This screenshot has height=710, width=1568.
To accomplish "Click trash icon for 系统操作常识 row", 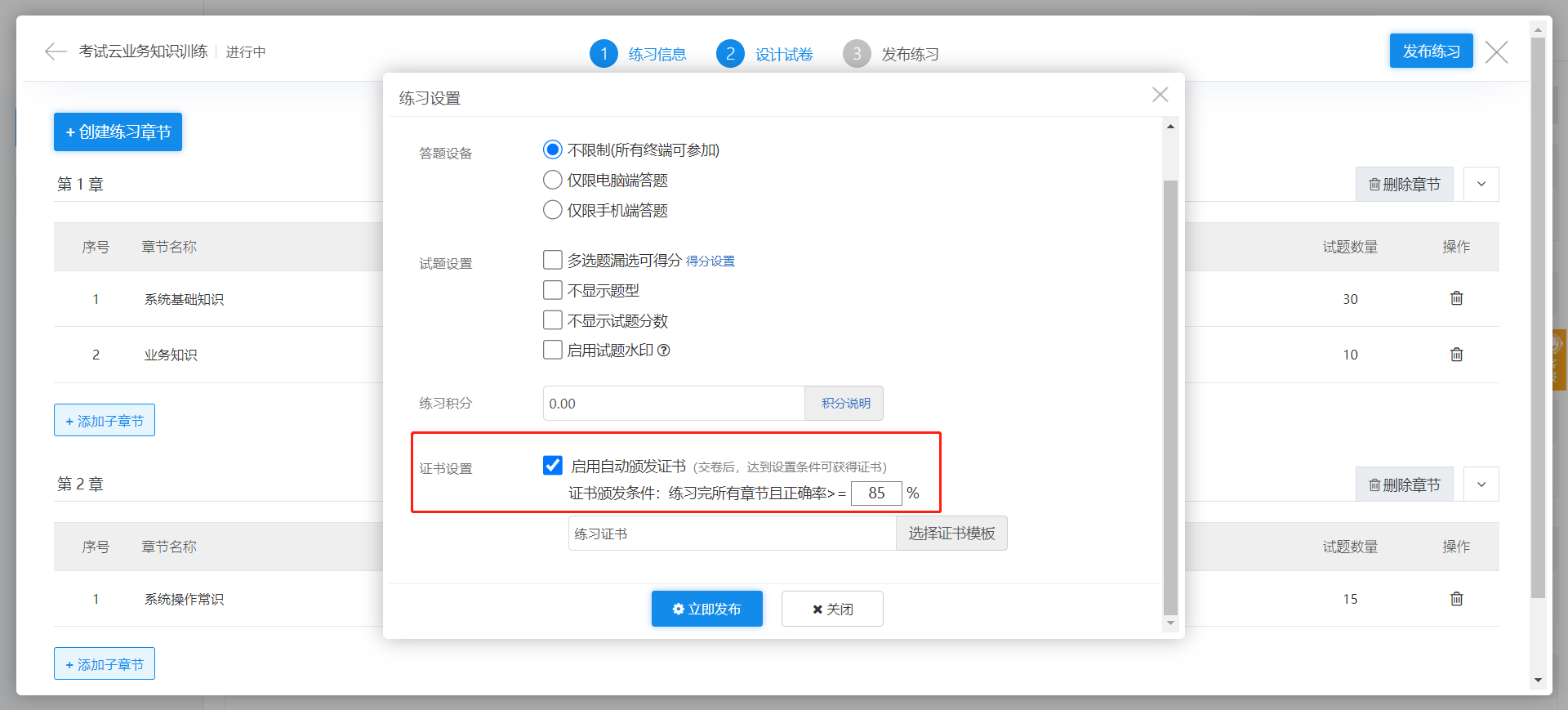I will click(x=1456, y=599).
